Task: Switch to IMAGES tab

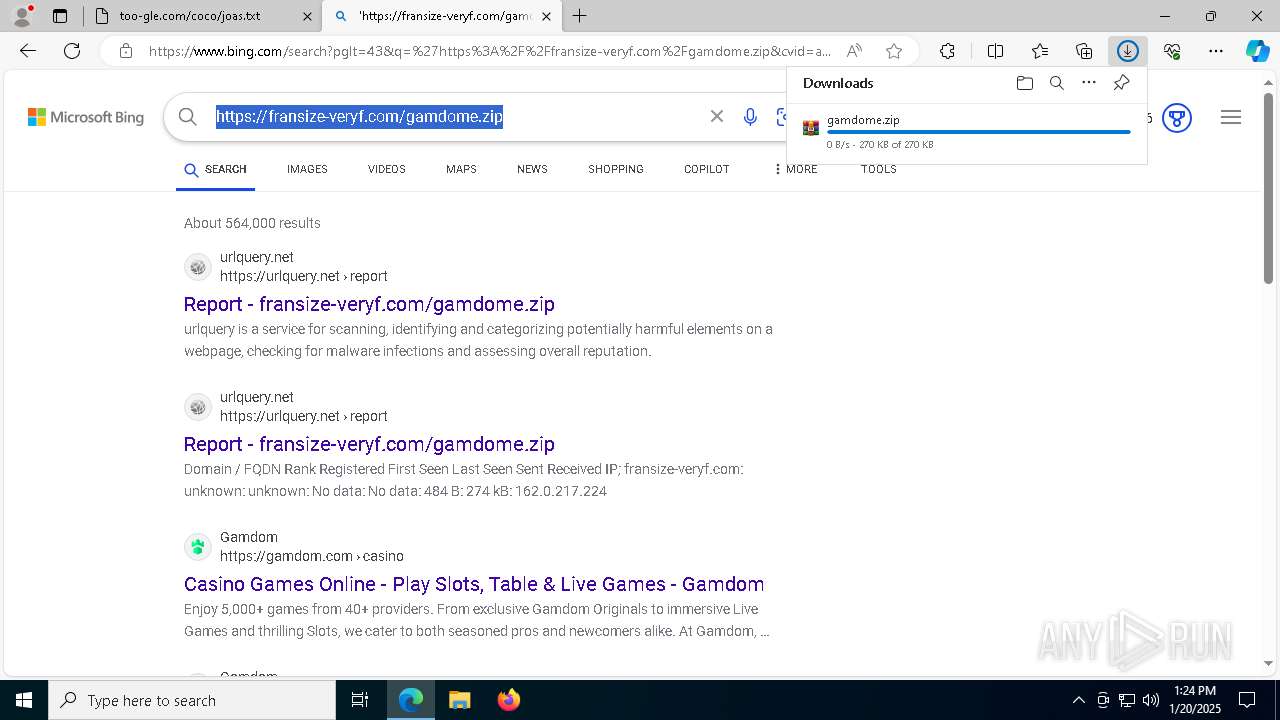Action: tap(307, 169)
